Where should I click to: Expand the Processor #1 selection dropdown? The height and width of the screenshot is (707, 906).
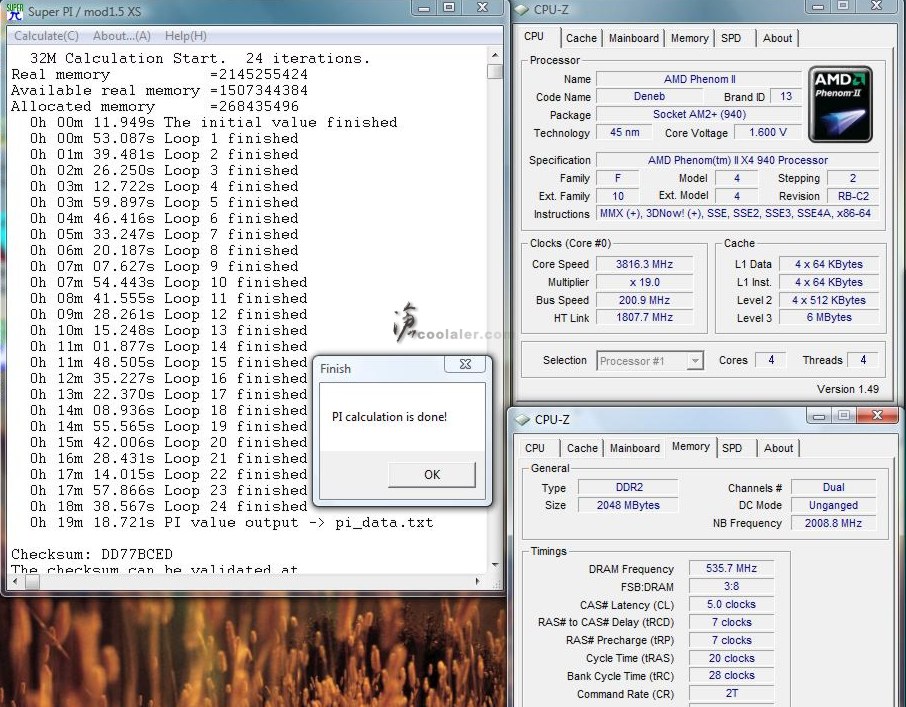click(x=695, y=361)
